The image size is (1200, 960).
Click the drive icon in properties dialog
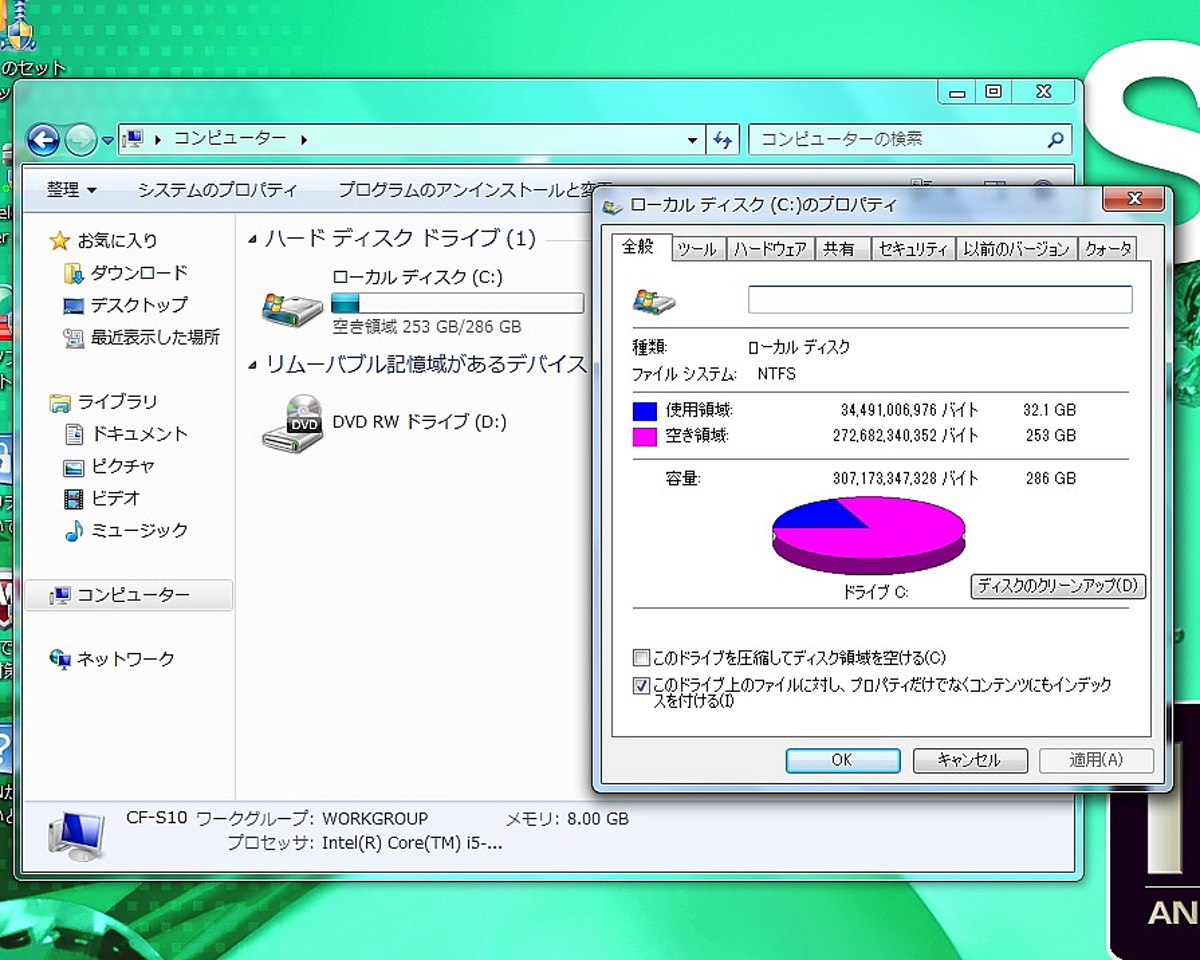pyautogui.click(x=654, y=301)
